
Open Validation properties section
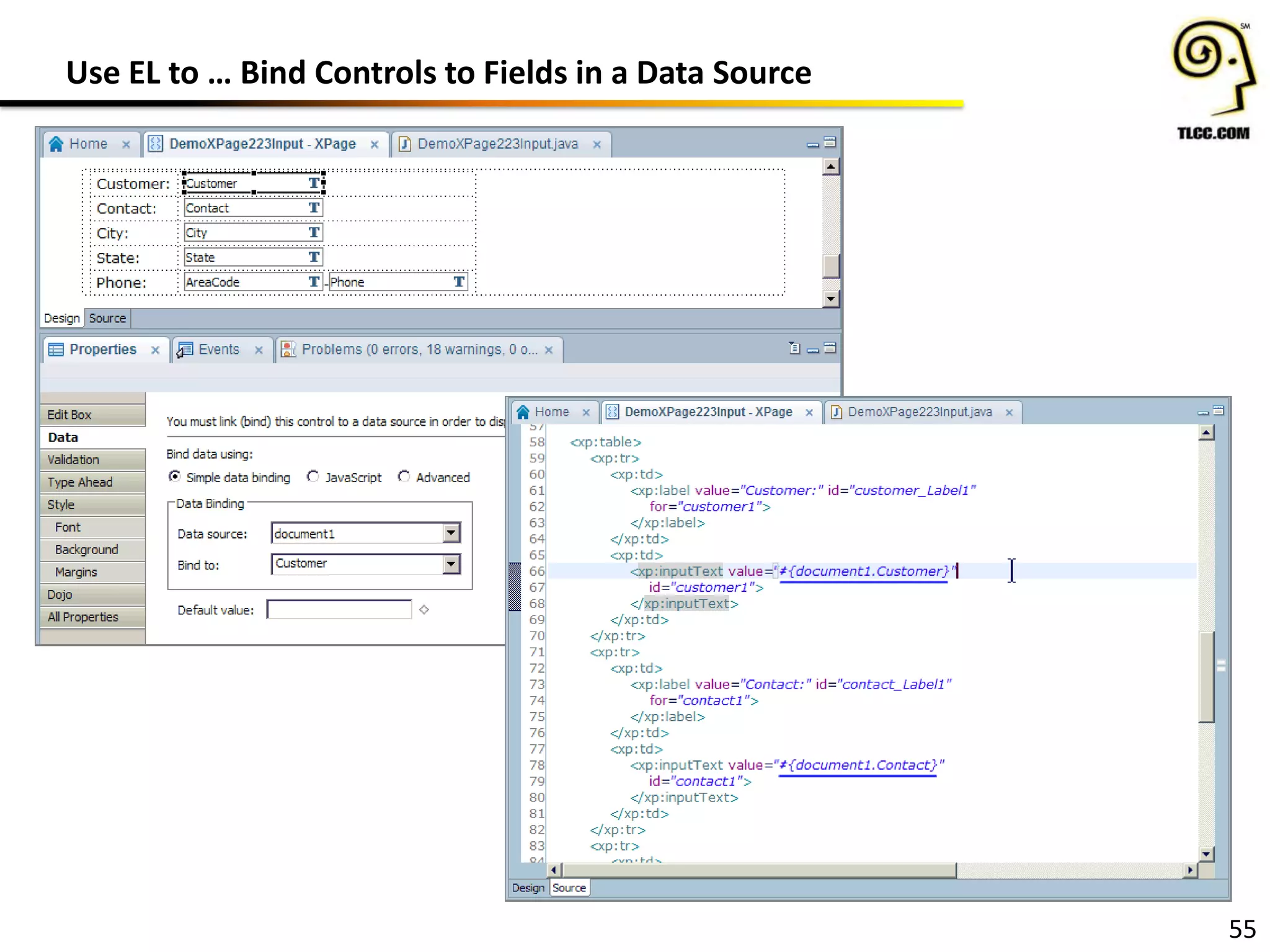point(93,459)
